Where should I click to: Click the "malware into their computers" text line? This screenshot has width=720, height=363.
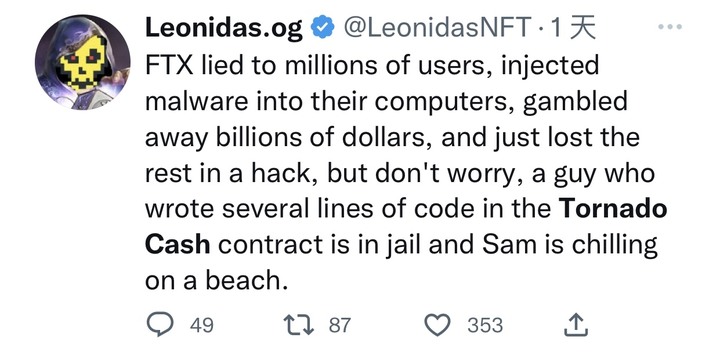click(386, 101)
